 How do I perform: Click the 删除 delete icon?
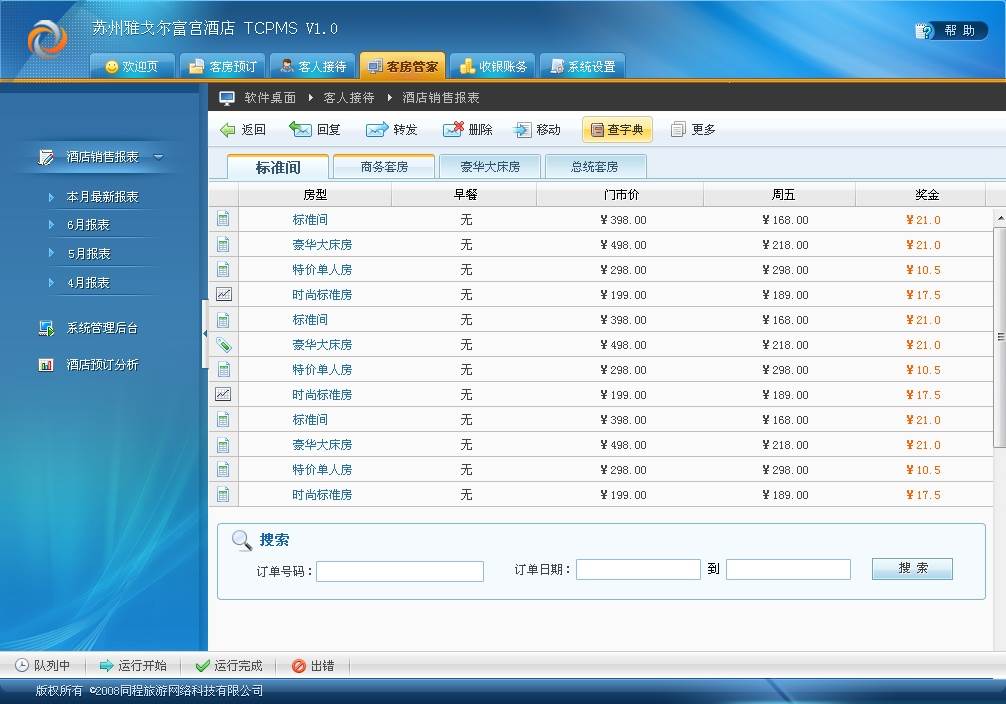tap(453, 129)
